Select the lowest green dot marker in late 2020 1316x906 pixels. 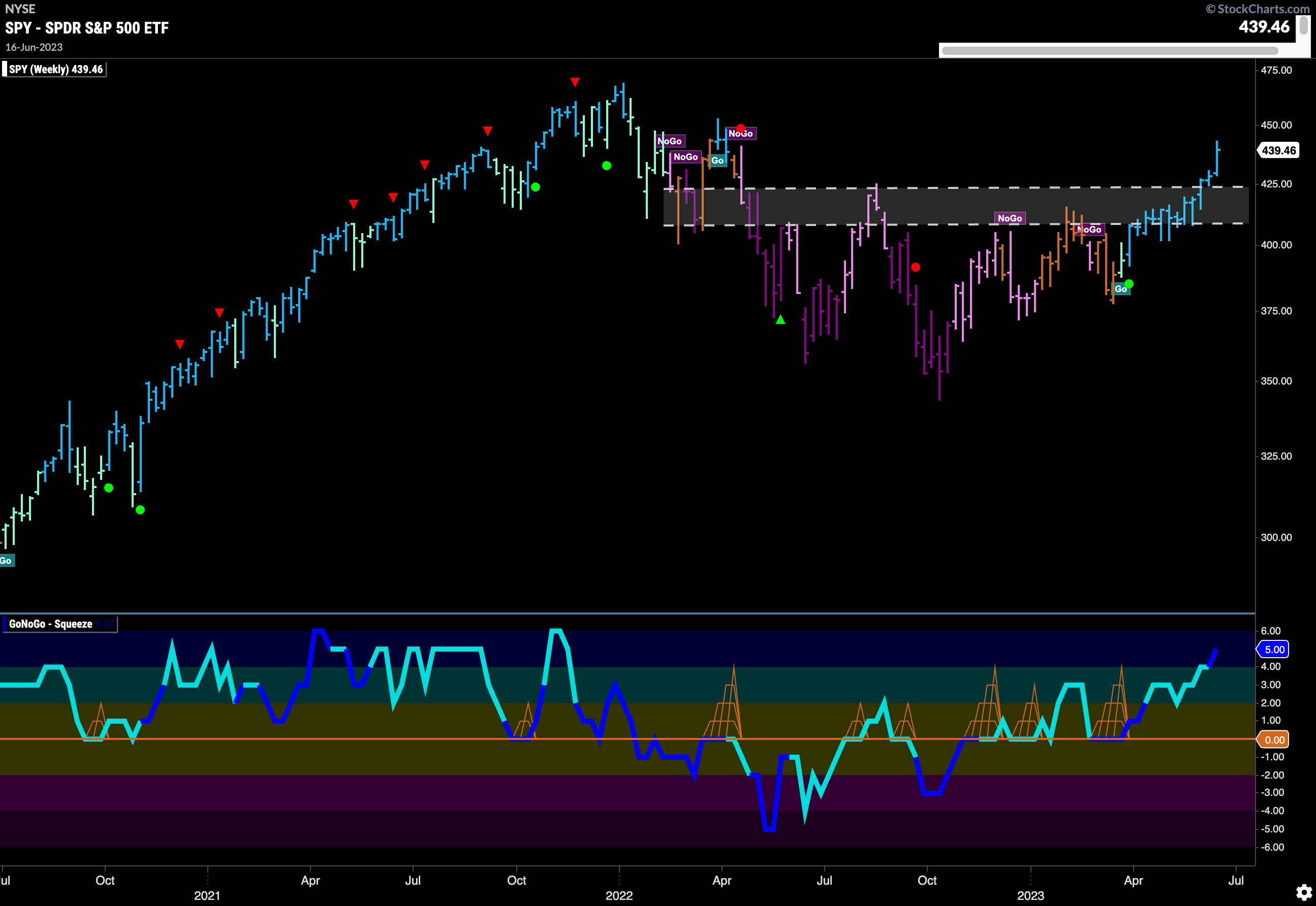click(140, 510)
